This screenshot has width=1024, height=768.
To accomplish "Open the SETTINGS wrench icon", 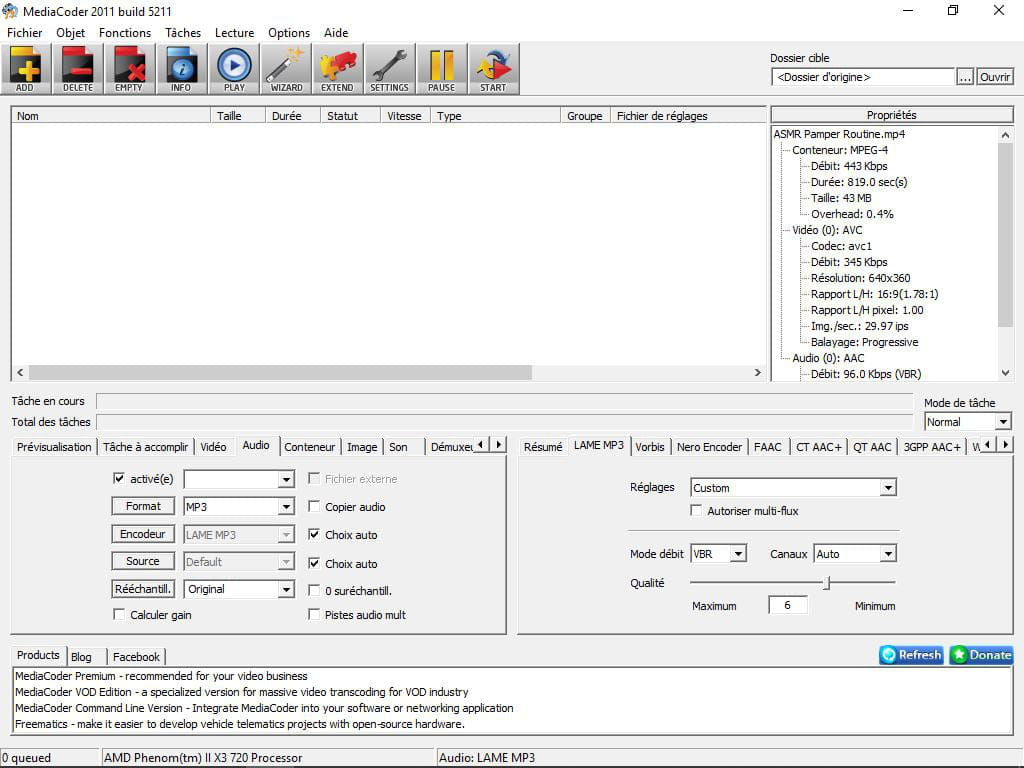I will [389, 69].
